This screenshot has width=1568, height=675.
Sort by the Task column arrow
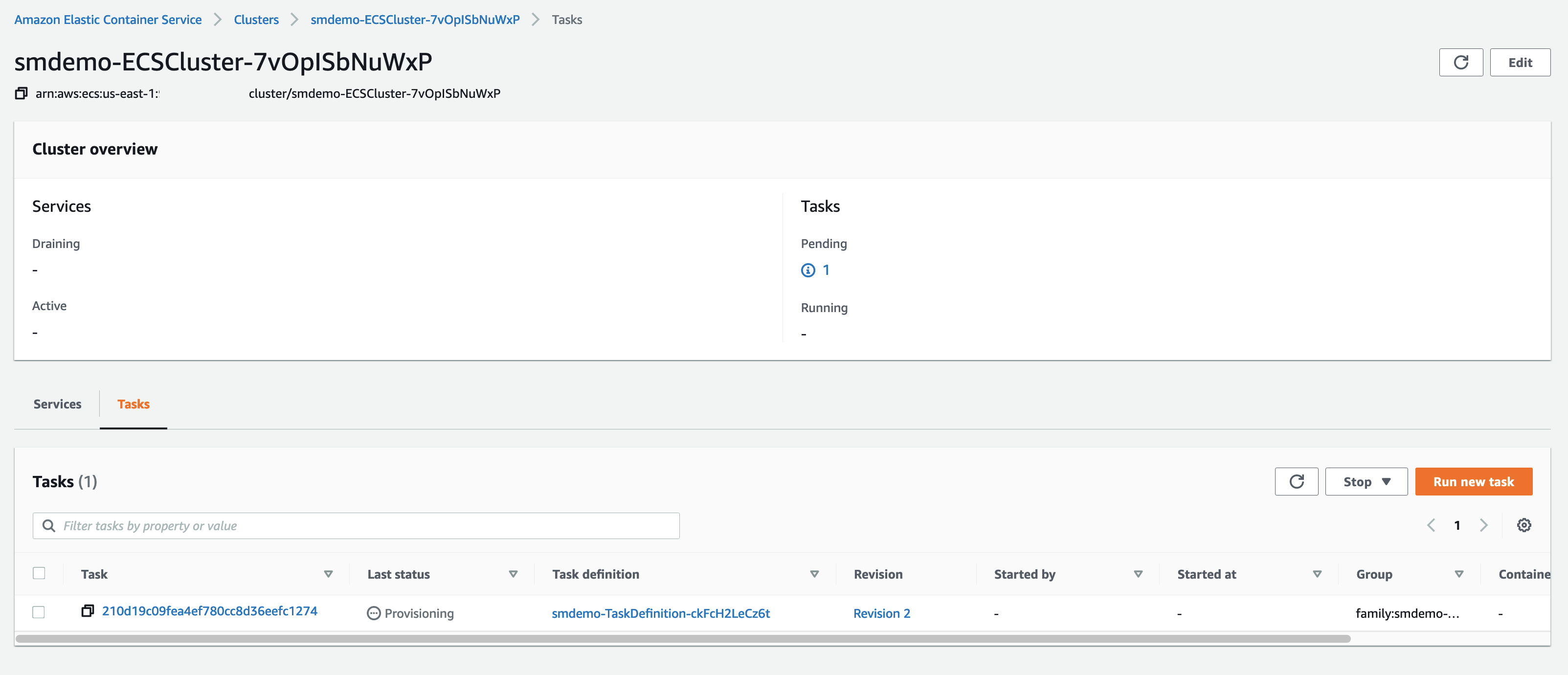(328, 574)
